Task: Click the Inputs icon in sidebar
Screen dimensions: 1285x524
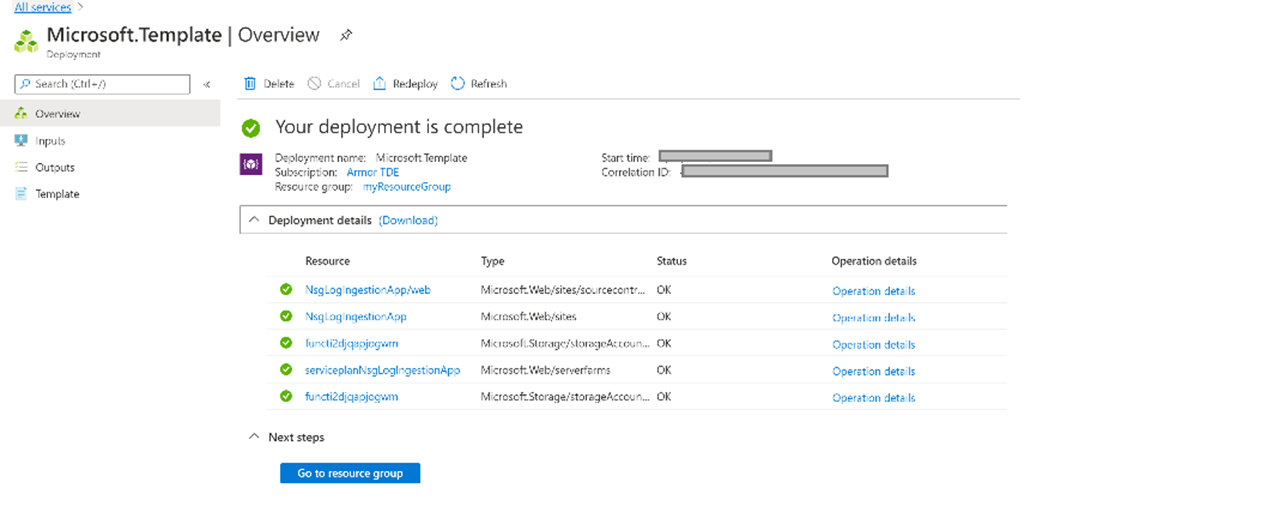Action: (21, 141)
